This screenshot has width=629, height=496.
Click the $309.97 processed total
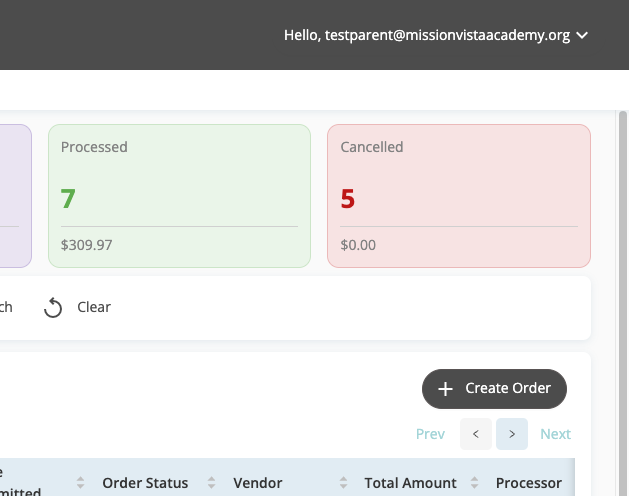click(x=86, y=245)
